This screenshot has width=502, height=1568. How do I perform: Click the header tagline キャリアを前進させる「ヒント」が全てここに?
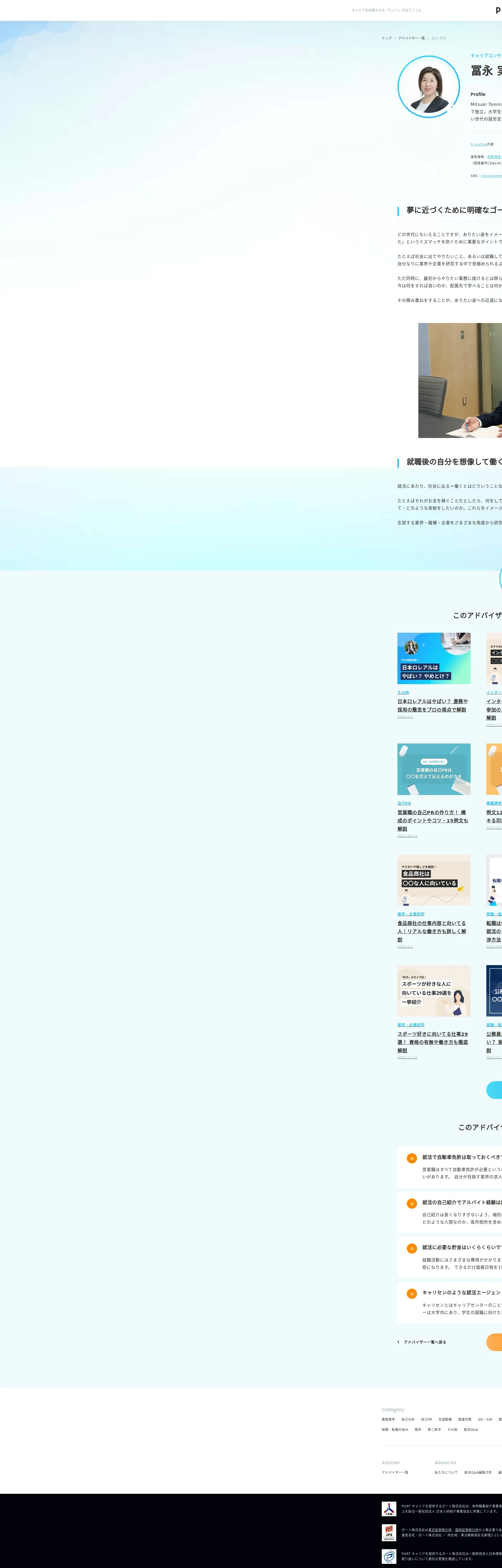click(x=387, y=10)
